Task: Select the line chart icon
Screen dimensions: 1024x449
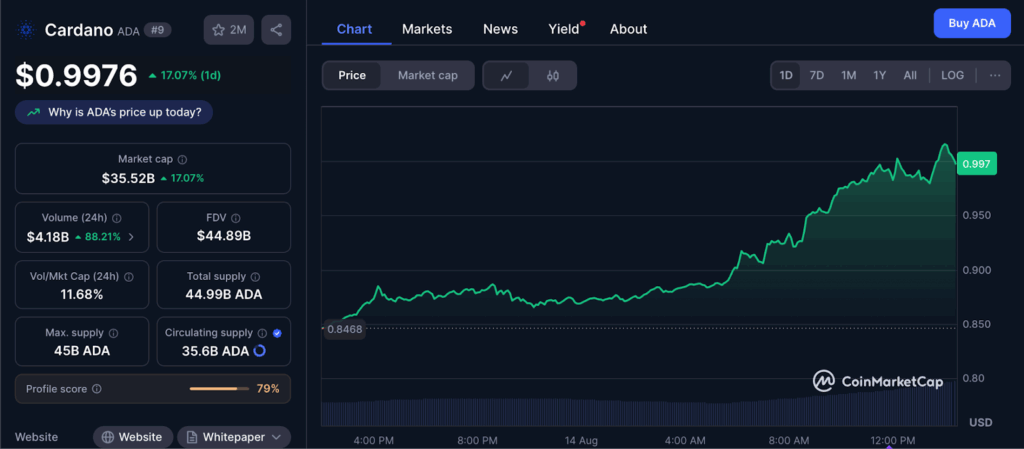Action: click(x=507, y=75)
